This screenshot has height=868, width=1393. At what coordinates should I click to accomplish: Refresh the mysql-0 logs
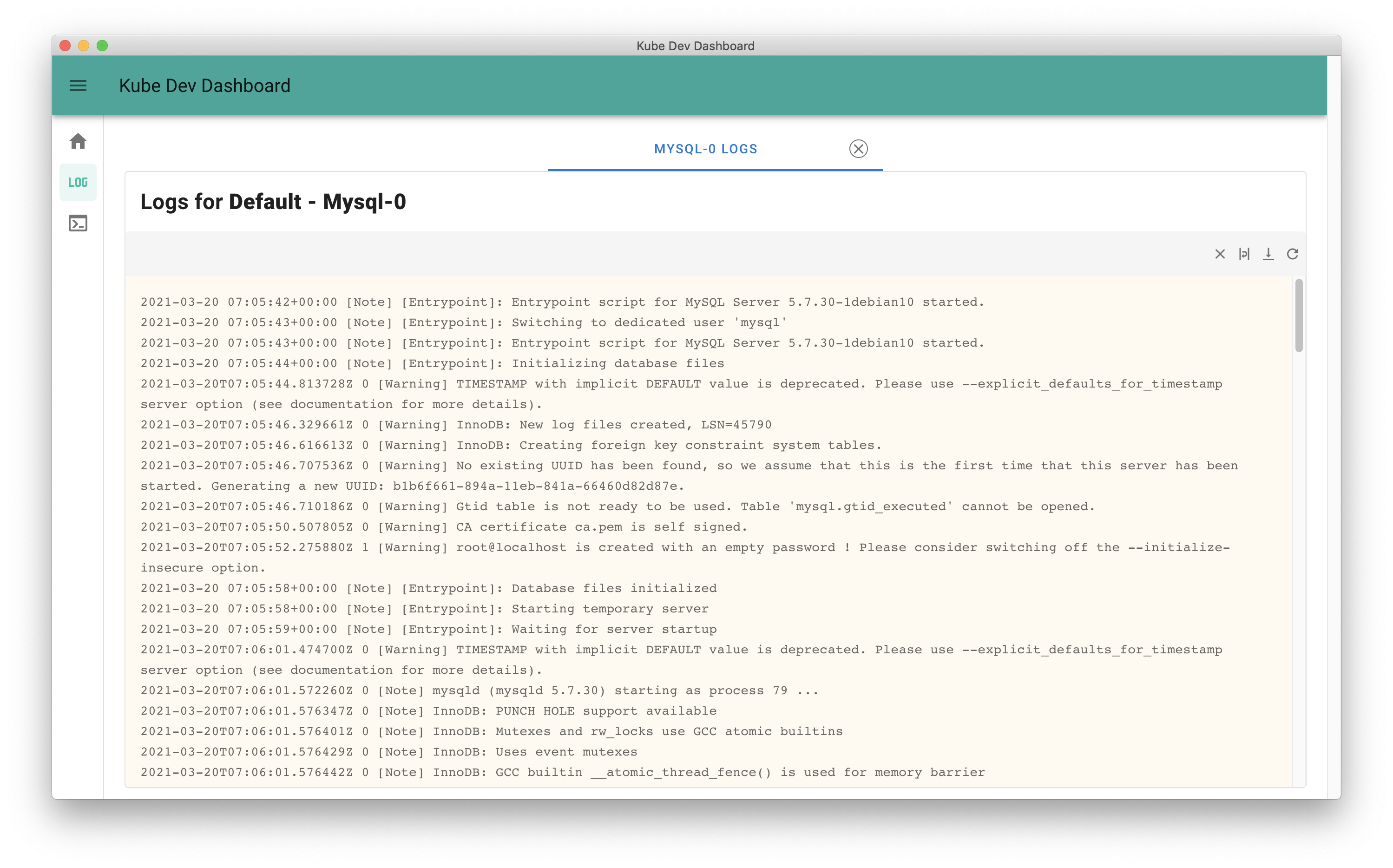point(1292,254)
